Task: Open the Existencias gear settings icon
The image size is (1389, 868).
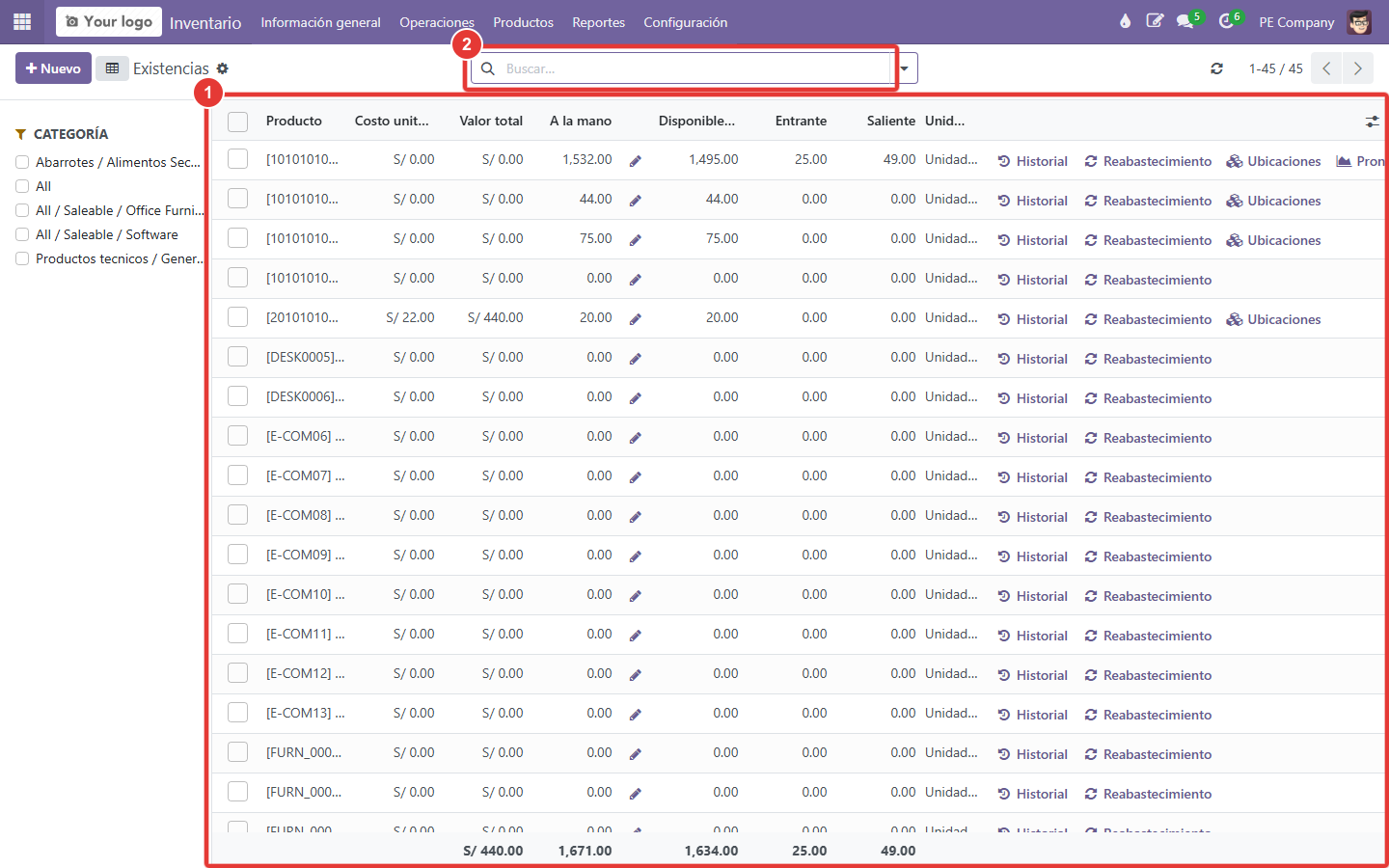Action: click(223, 68)
